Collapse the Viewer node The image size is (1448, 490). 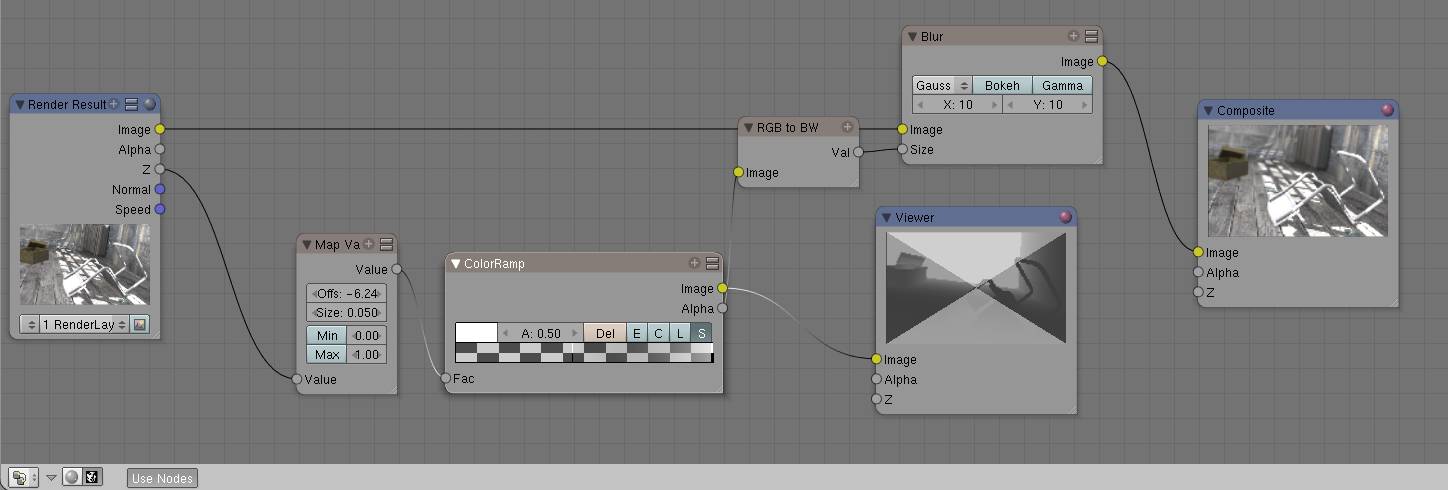tap(887, 217)
